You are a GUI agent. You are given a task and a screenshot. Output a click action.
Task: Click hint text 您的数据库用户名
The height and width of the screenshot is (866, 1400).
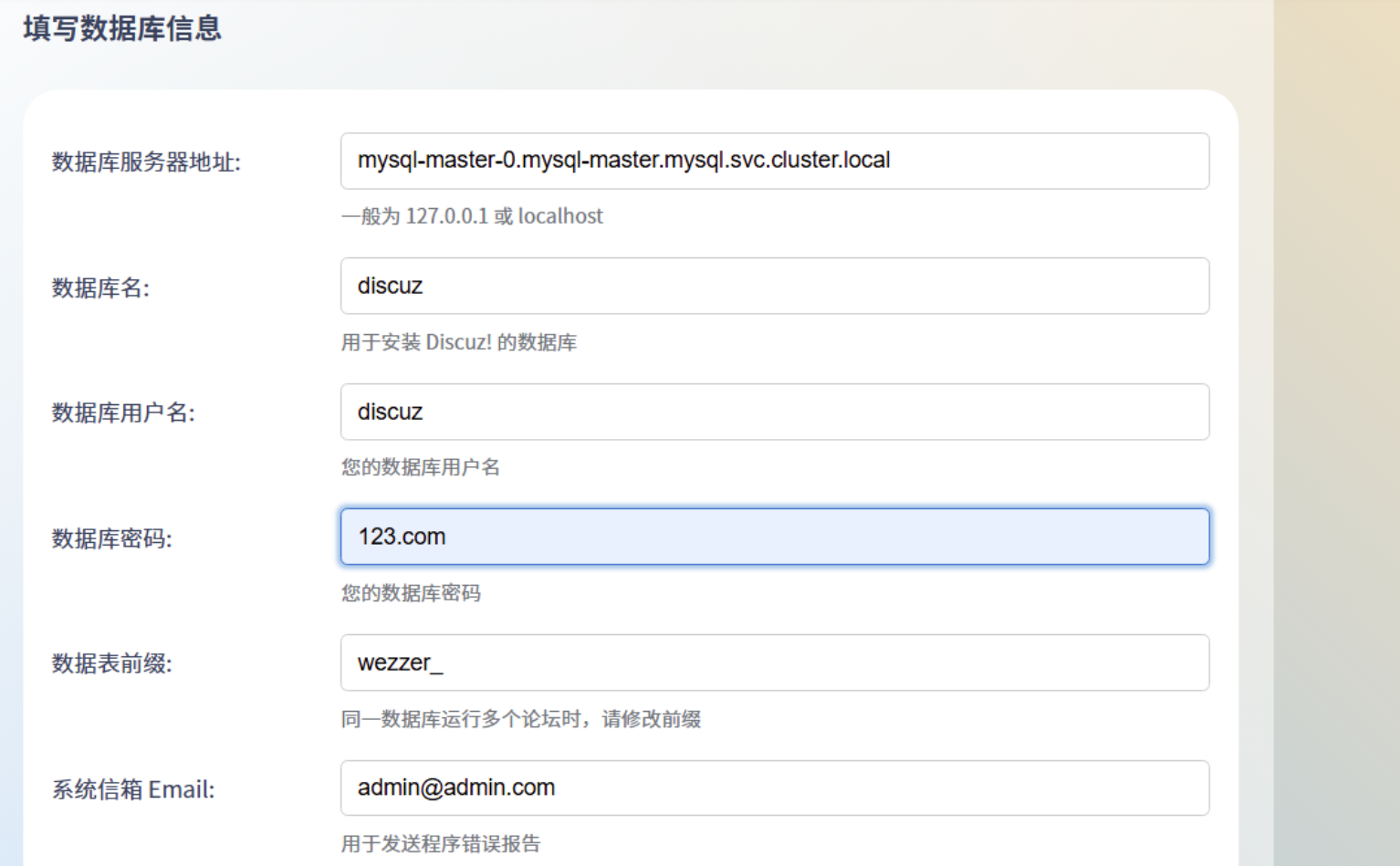click(421, 467)
